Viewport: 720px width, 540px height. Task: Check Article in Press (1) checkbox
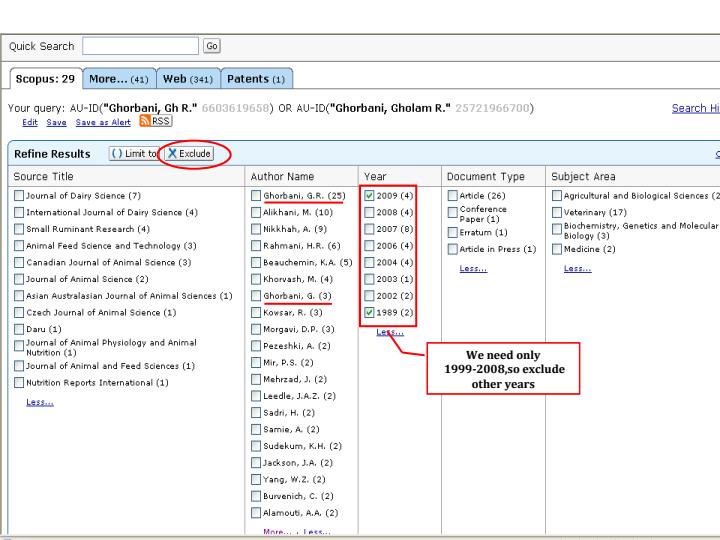coord(452,249)
